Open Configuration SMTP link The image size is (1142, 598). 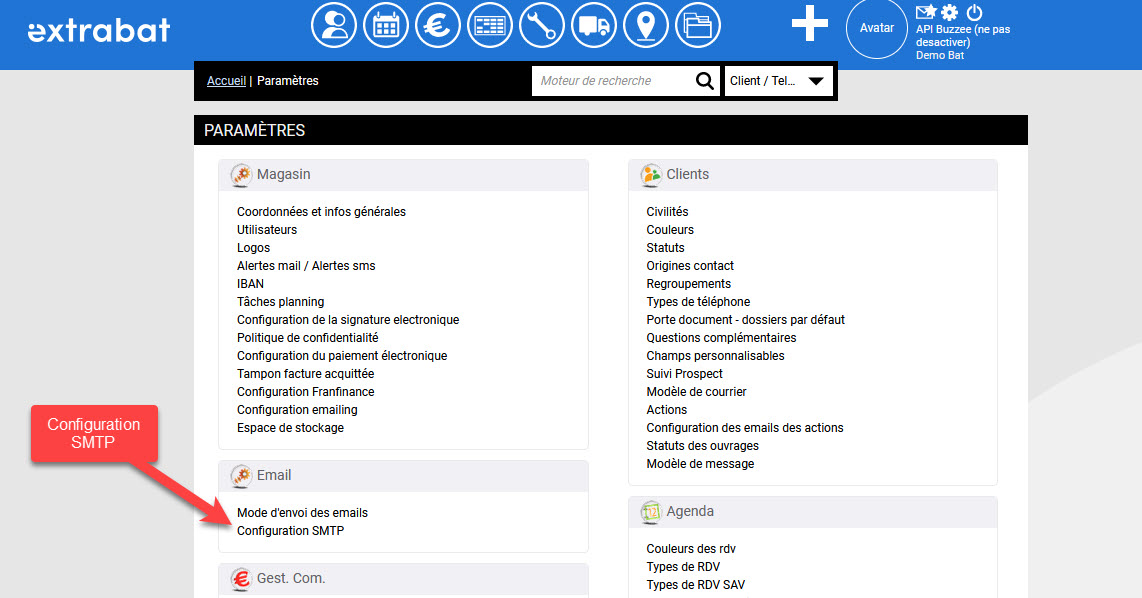290,531
